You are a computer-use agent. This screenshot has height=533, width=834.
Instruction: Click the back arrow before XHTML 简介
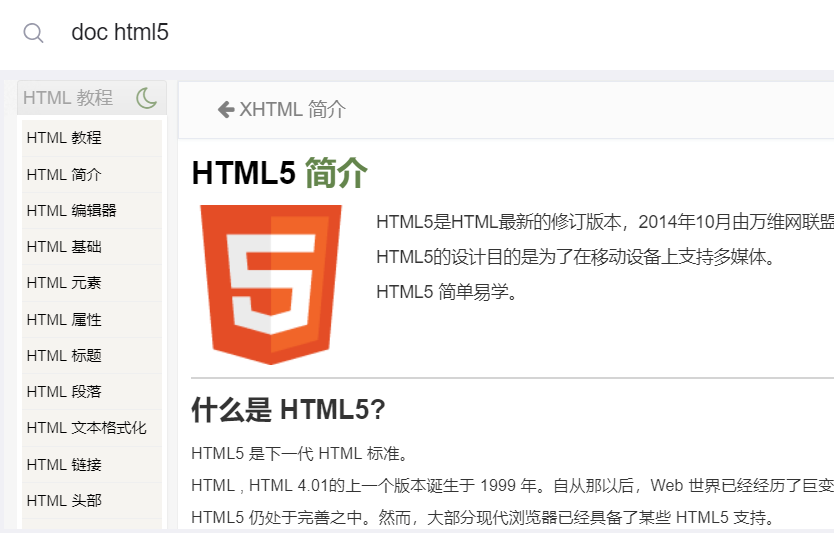(226, 110)
